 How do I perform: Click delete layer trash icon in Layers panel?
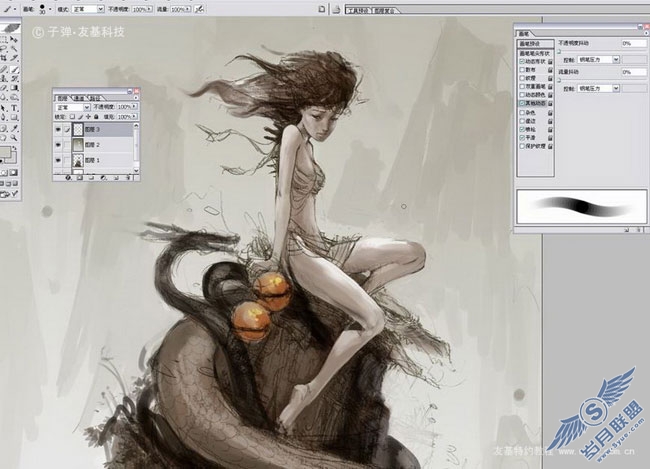(128, 178)
